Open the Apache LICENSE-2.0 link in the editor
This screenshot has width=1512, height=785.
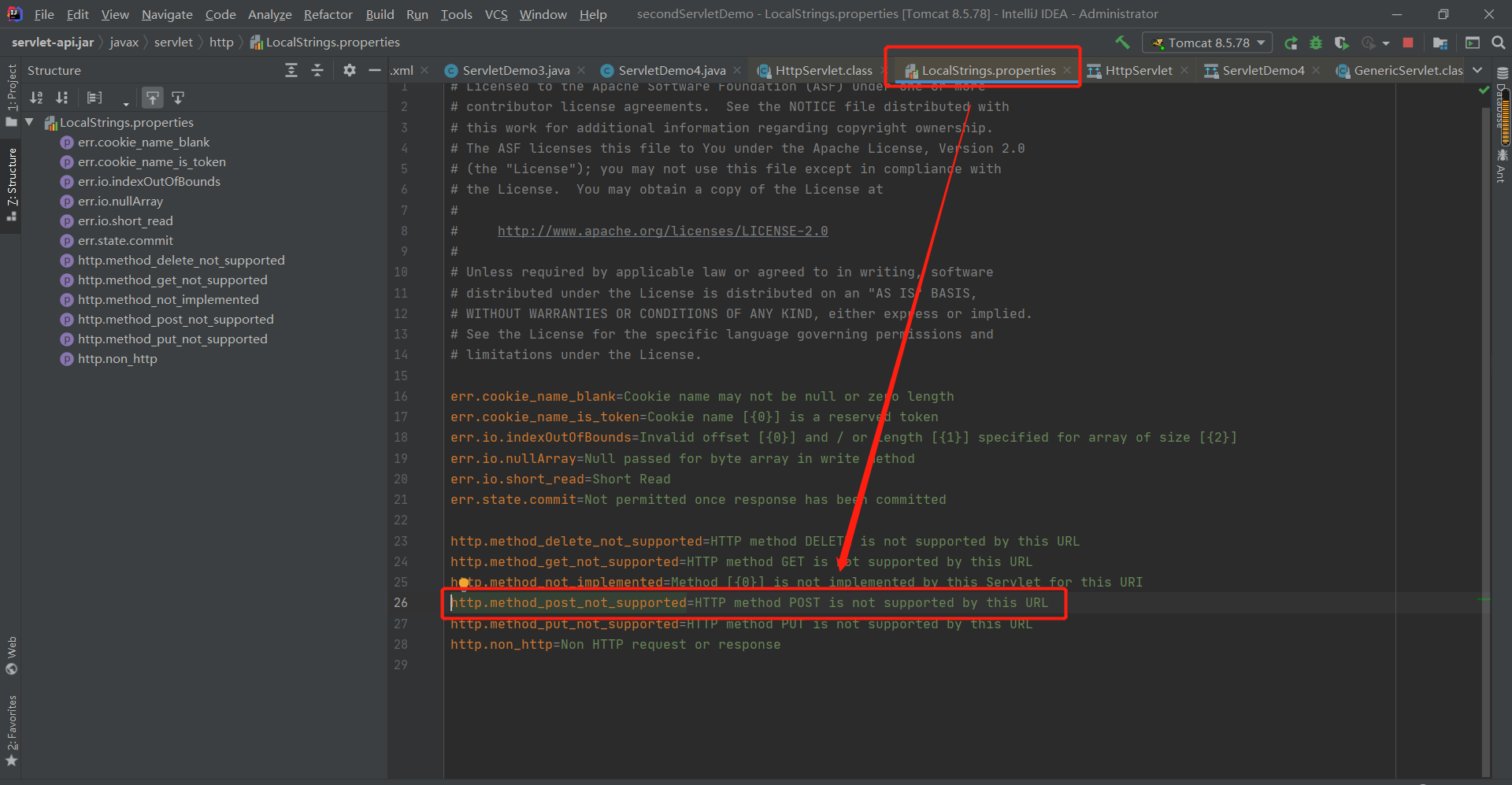[662, 231]
